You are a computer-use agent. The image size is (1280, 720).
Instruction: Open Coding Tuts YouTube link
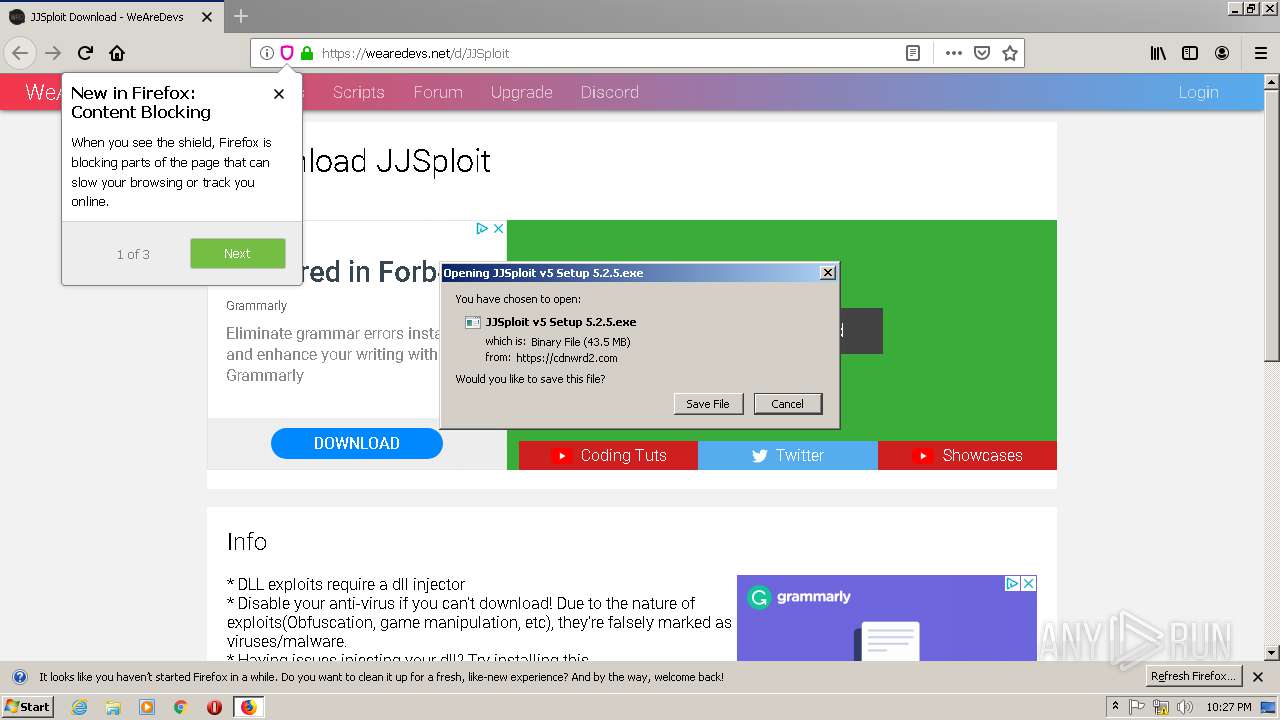[x=608, y=455]
